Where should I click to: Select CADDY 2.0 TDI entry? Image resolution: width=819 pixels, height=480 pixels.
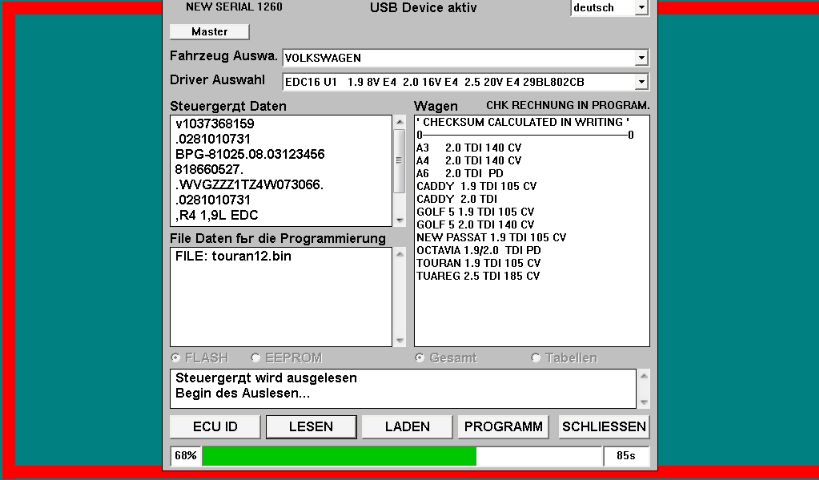(x=457, y=199)
